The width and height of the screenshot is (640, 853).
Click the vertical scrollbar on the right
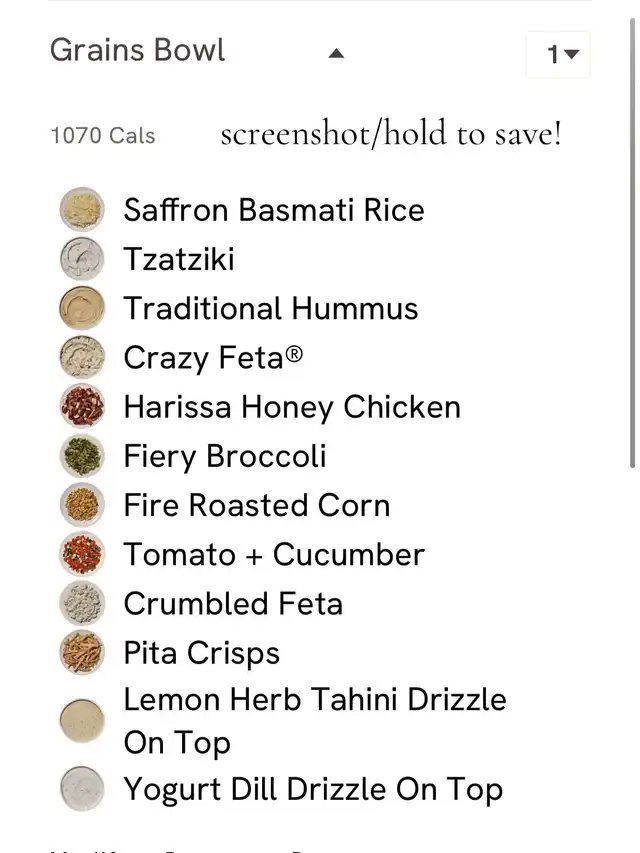coord(632,242)
